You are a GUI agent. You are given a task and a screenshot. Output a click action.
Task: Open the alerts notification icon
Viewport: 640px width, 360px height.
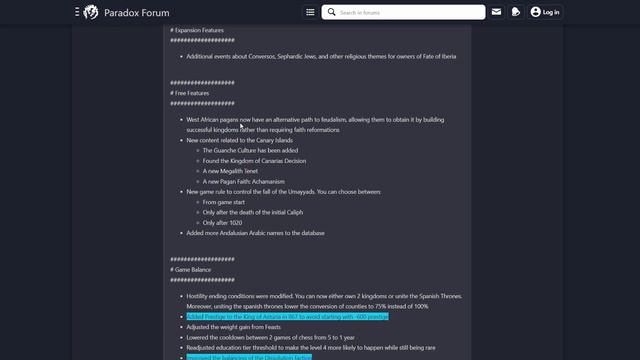tap(516, 12)
